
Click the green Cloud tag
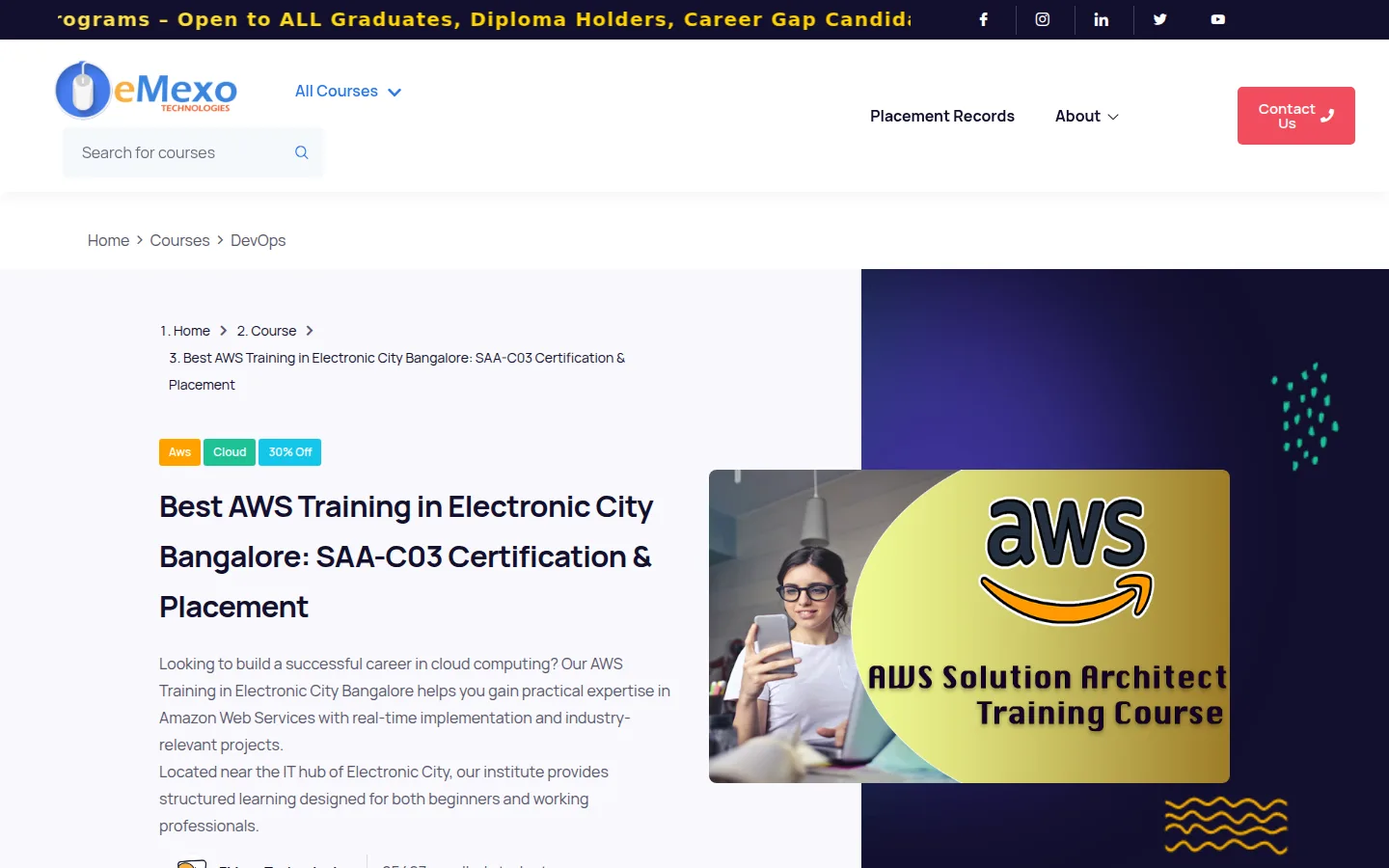(230, 452)
